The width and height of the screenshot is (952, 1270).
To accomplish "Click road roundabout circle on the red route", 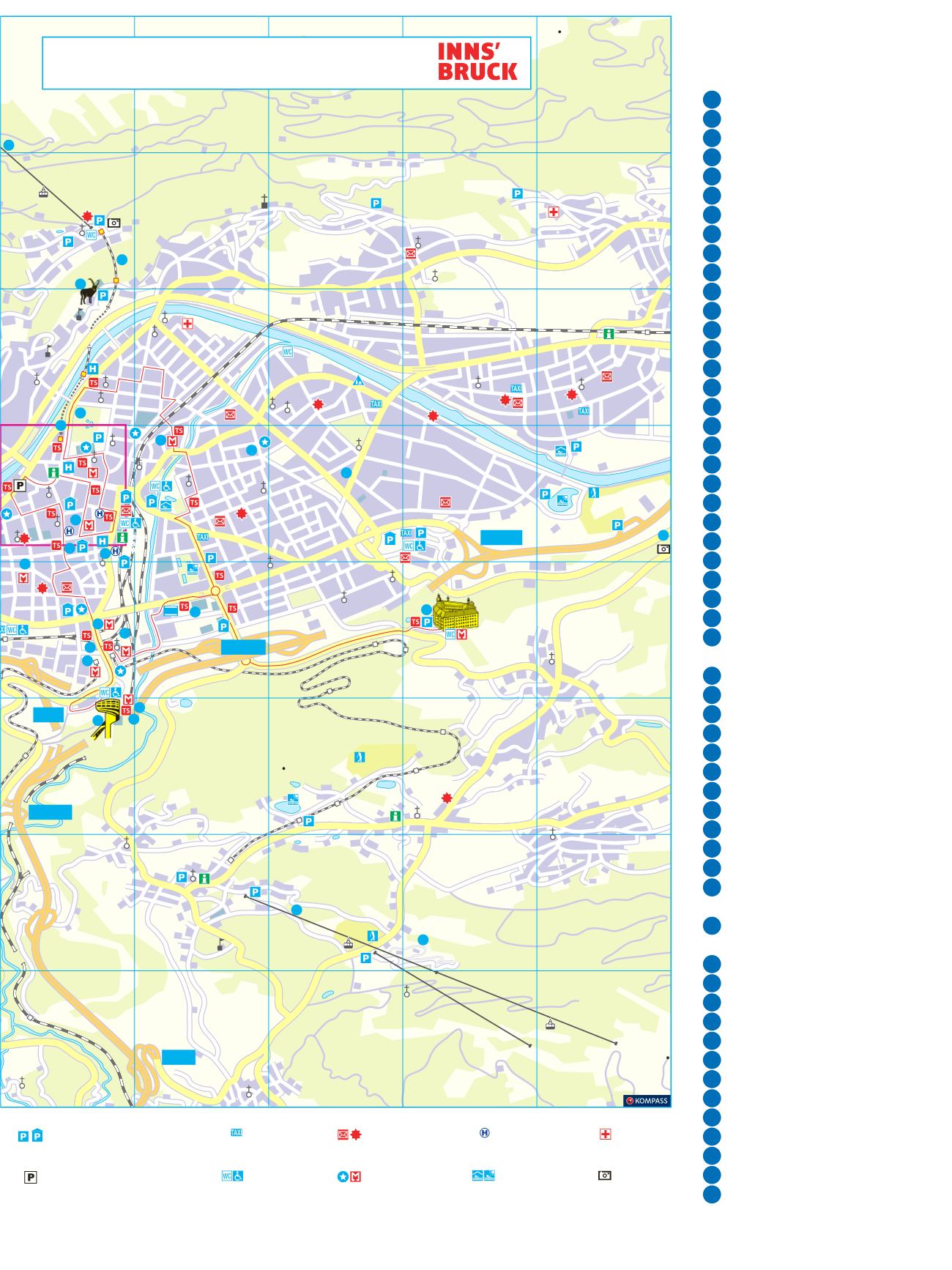I will pyautogui.click(x=215, y=590).
